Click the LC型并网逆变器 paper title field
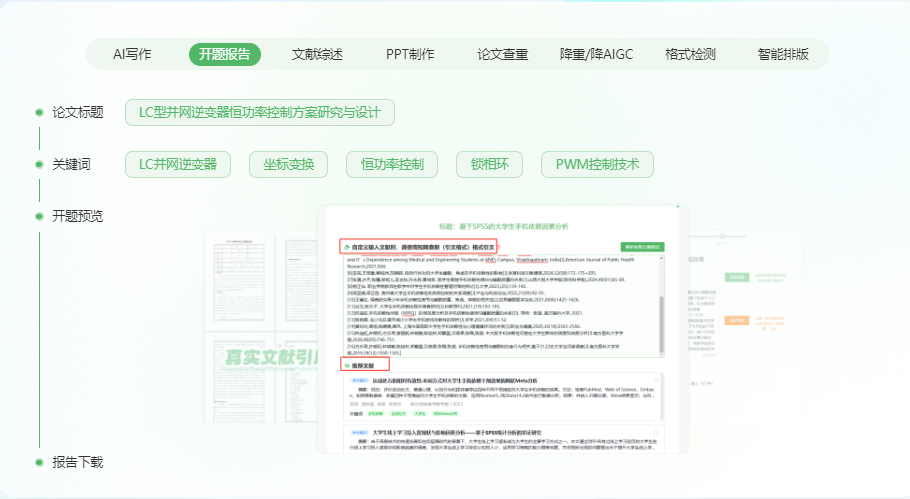Screen dimensions: 910x499 coord(260,112)
